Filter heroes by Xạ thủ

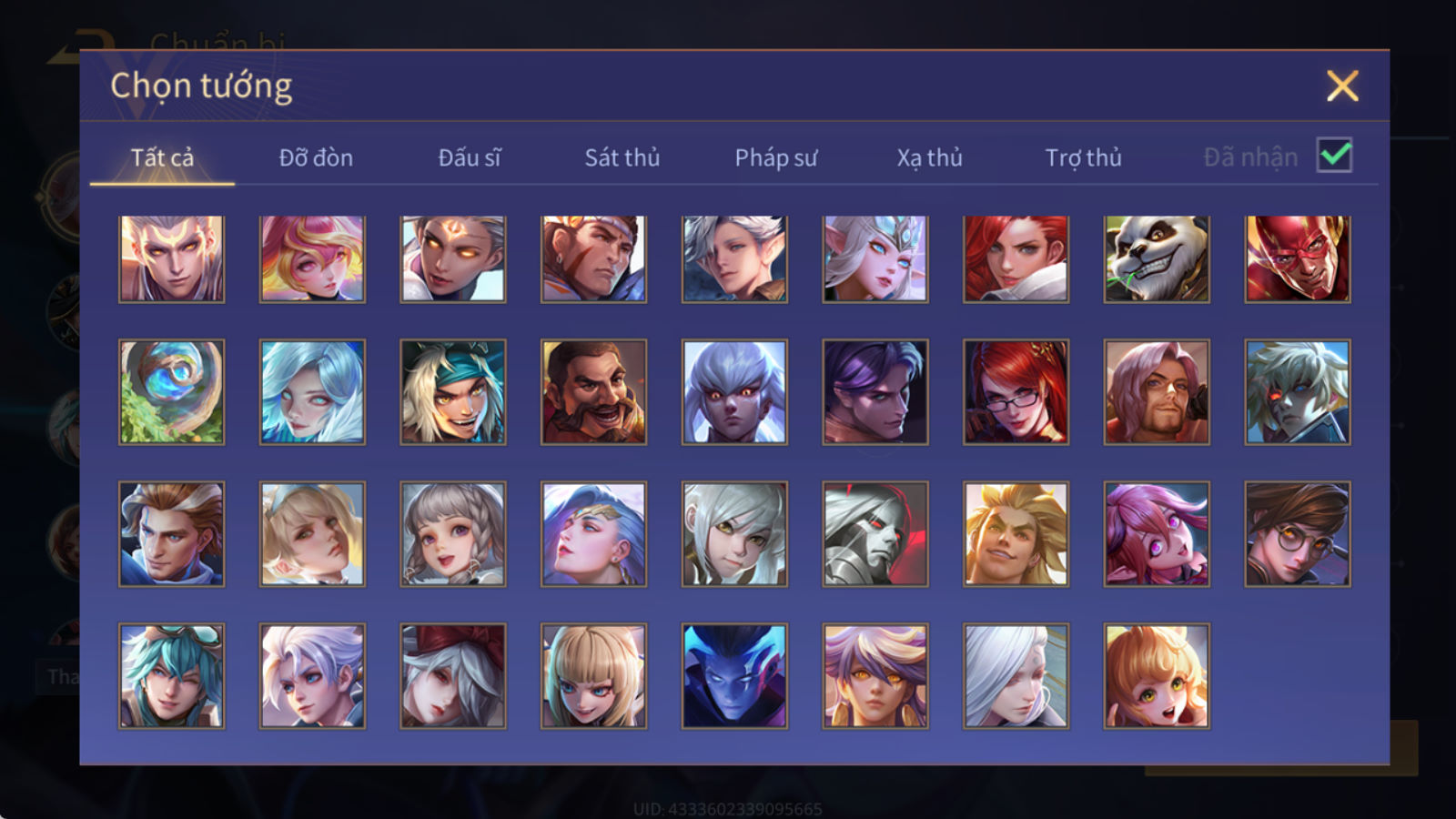pos(929,157)
